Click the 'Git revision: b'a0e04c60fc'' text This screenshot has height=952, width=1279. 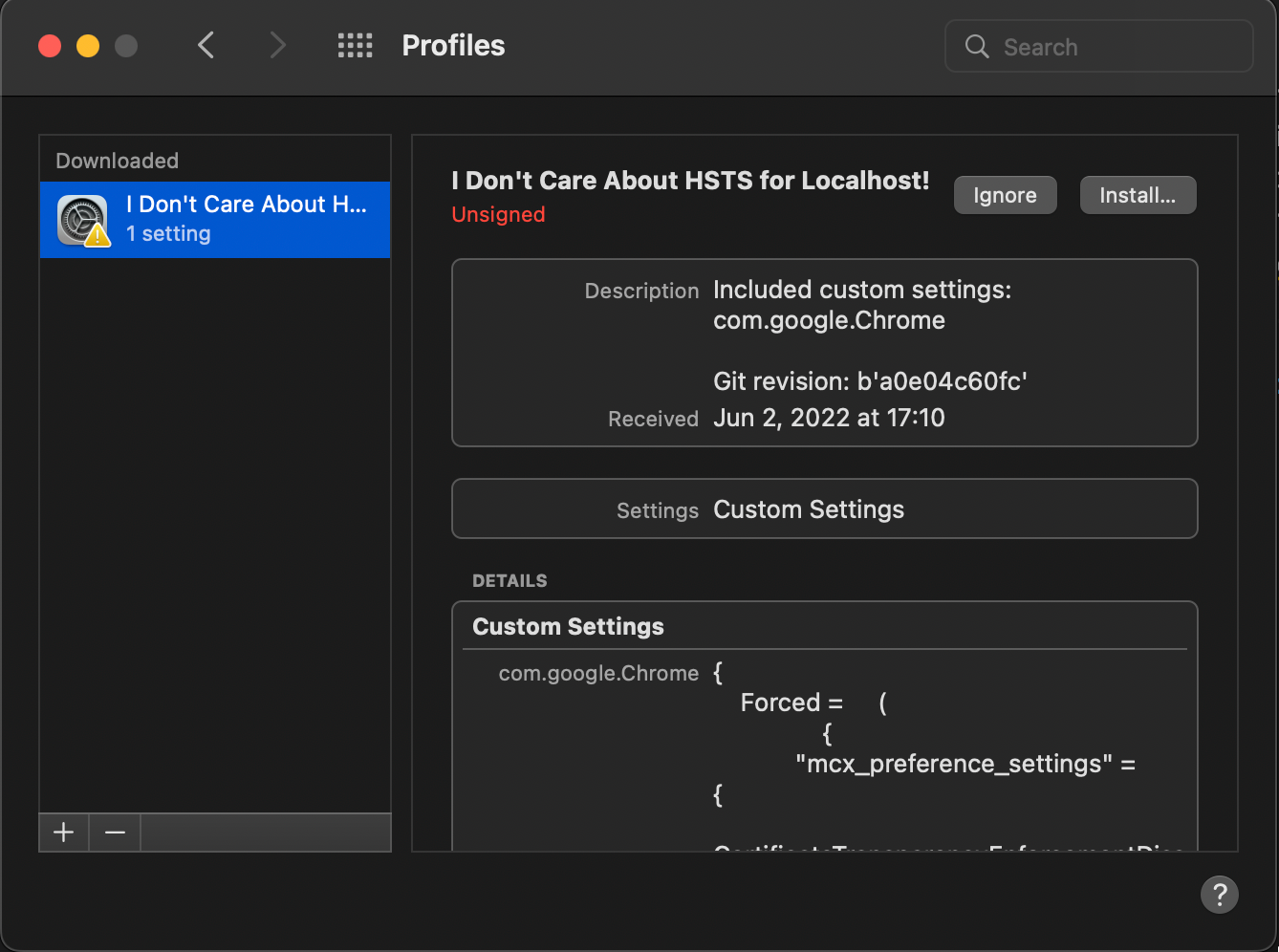pos(870,381)
